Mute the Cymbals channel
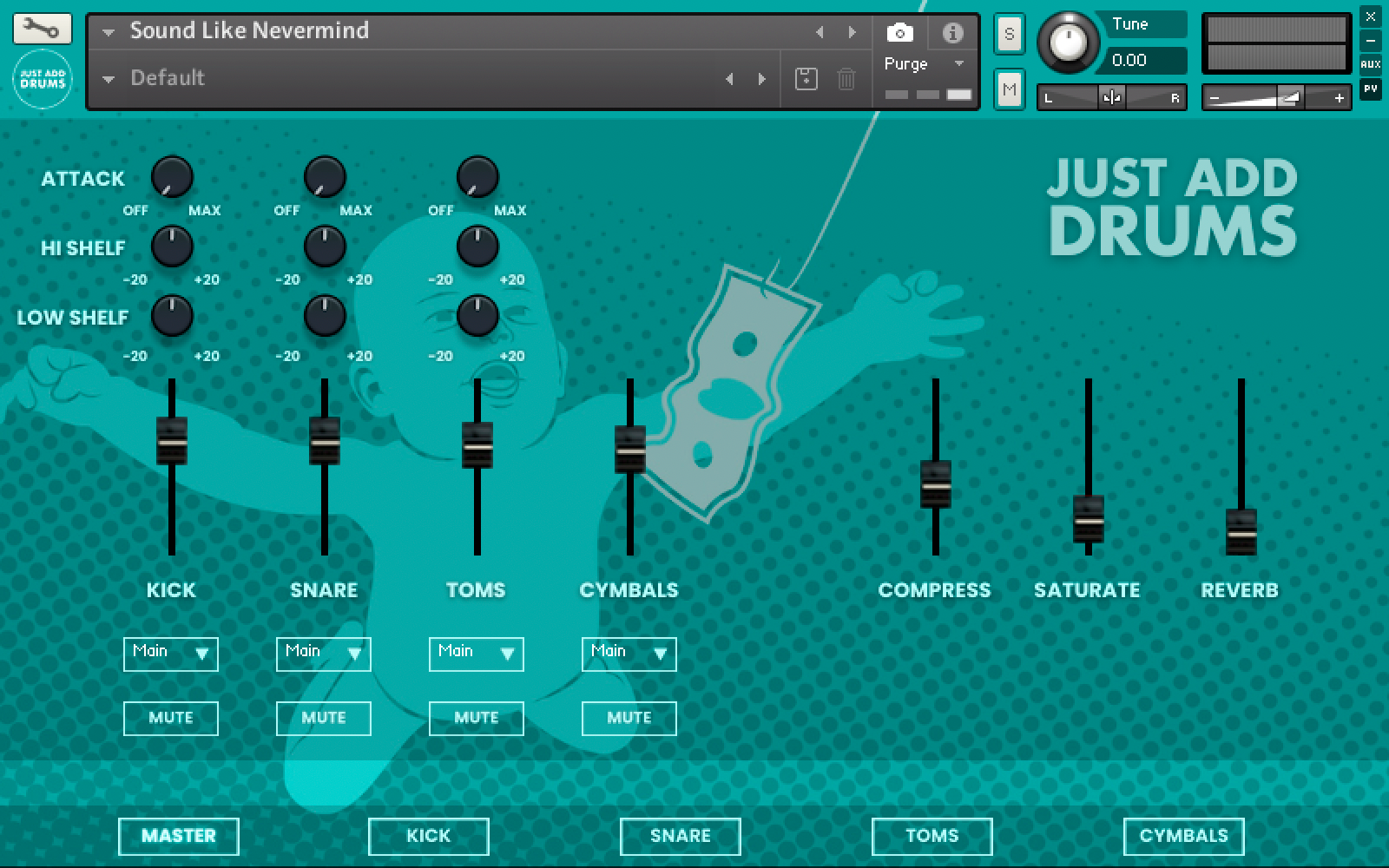This screenshot has width=1389, height=868. click(x=629, y=718)
